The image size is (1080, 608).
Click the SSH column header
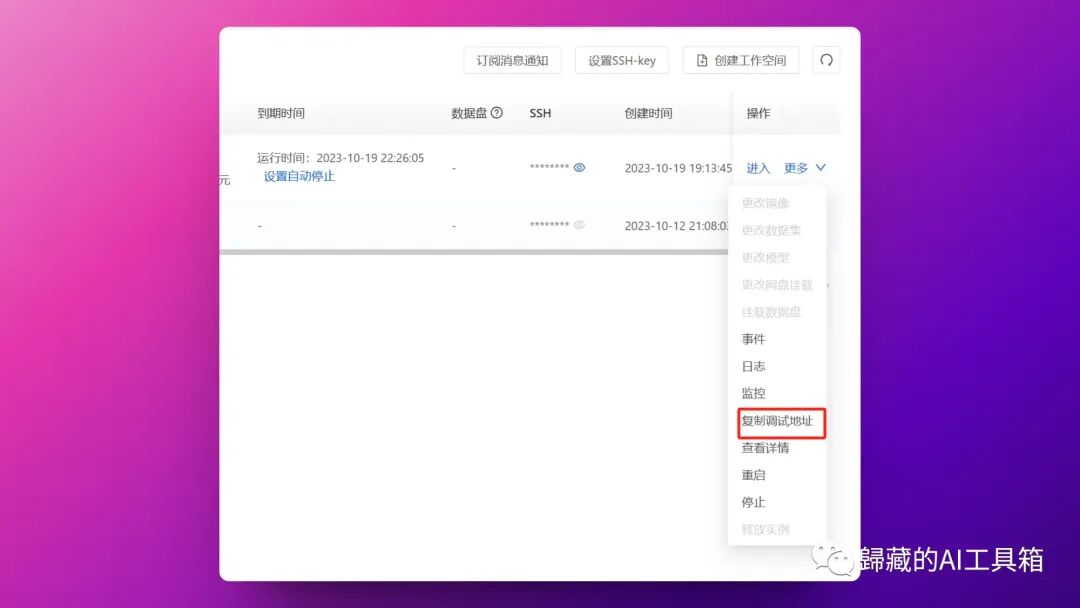pyautogui.click(x=540, y=113)
